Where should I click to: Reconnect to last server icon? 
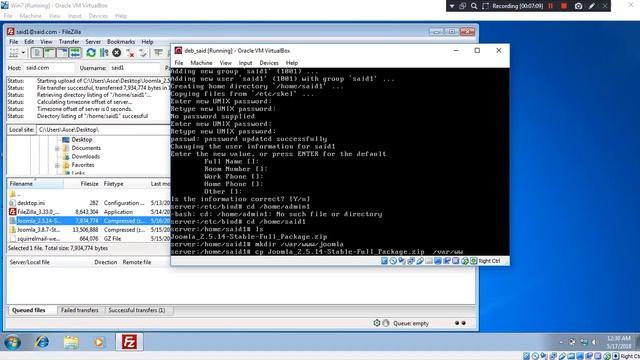pos(143,53)
